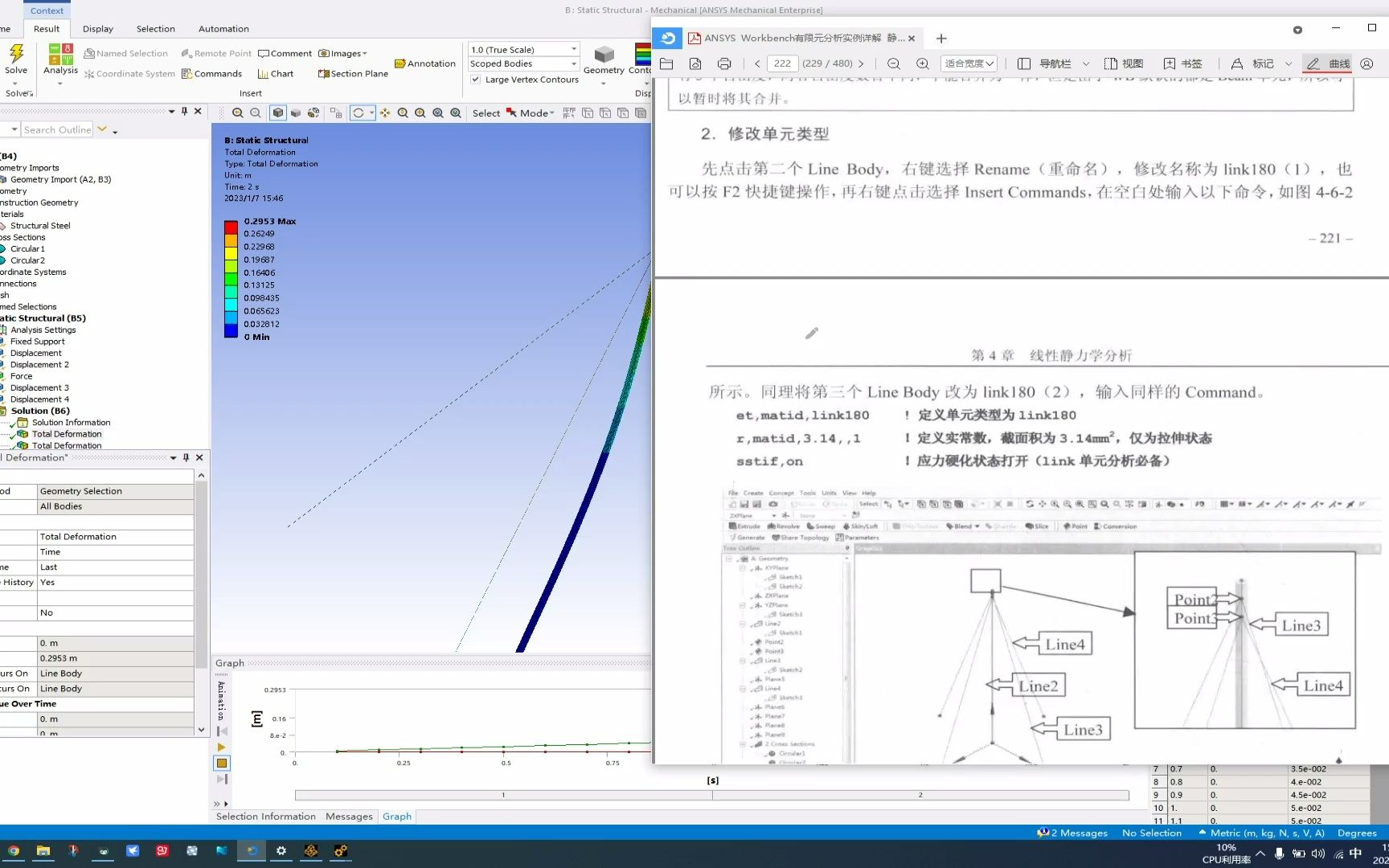Insert a Comment from the ribbon
This screenshot has width=1389, height=868.
pyautogui.click(x=285, y=53)
